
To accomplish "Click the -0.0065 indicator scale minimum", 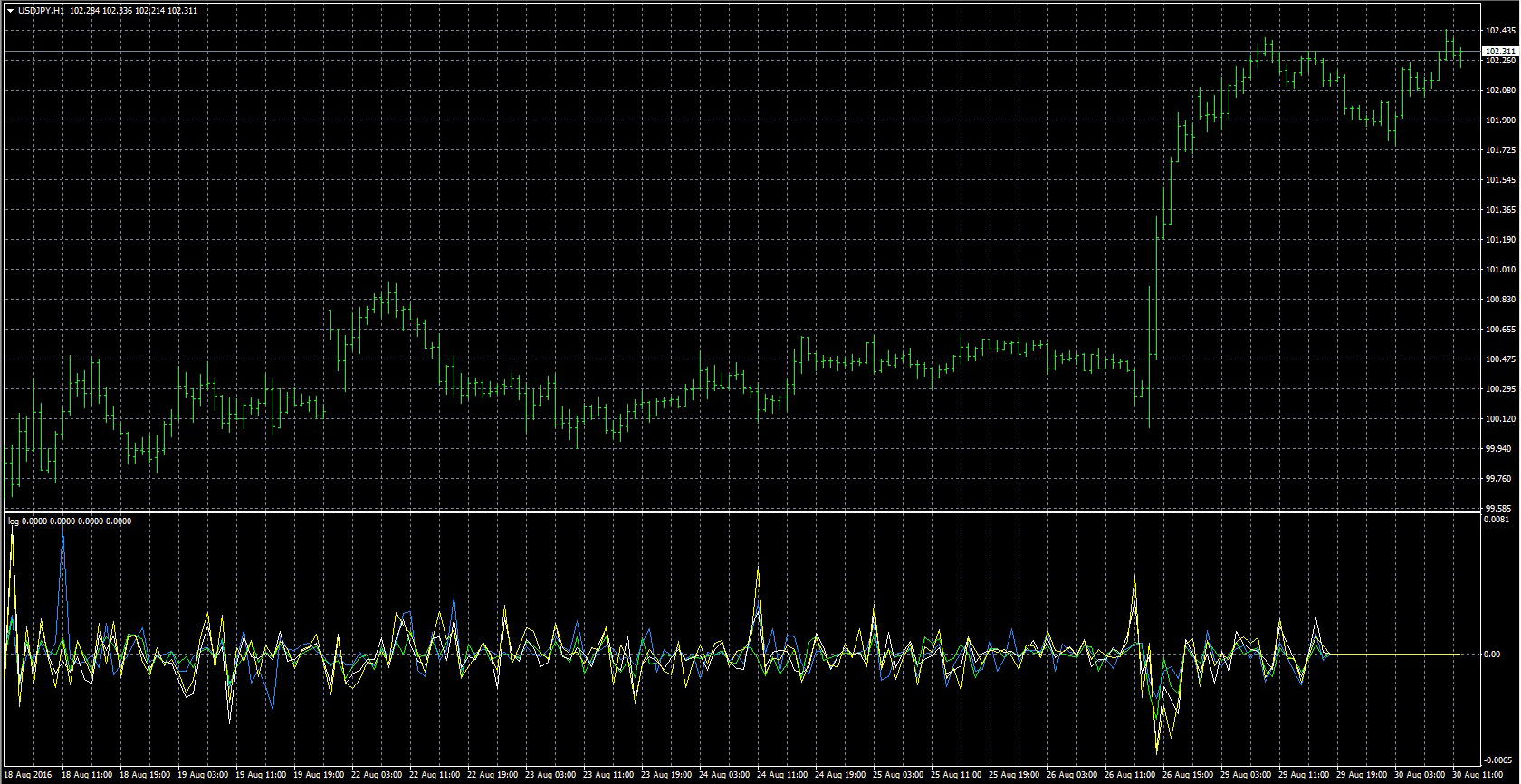I will click(x=1497, y=760).
